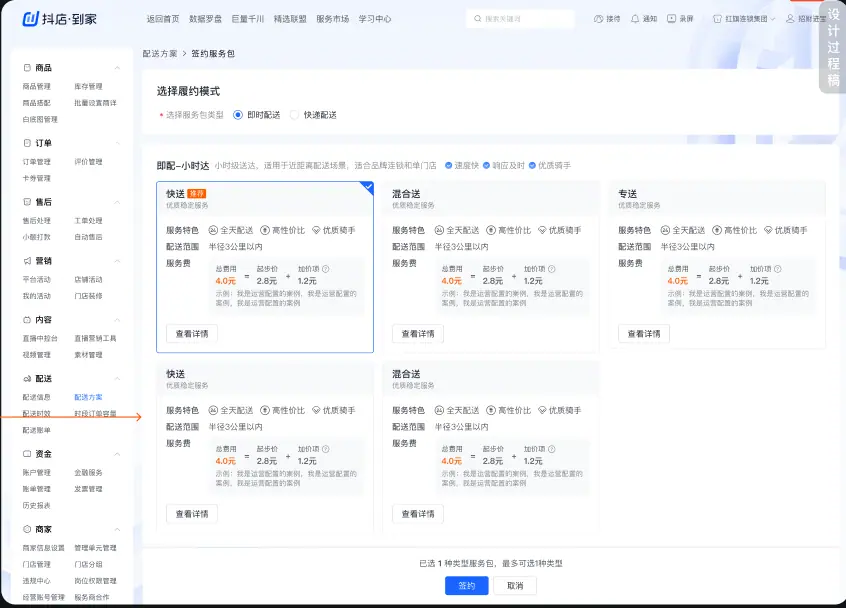
Task: Click the 加价项 help icon in top 混合送 card
Action: point(551,269)
